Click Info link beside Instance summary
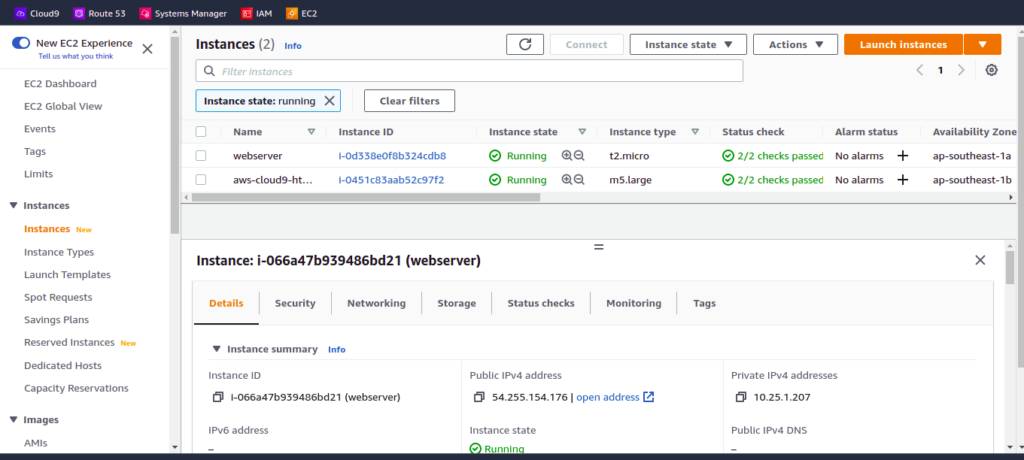This screenshot has height=460, width=1024. [x=336, y=350]
